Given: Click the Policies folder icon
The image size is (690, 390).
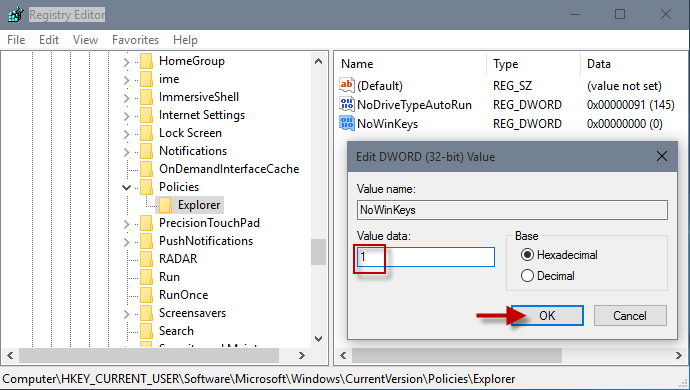Looking at the screenshot, I should pyautogui.click(x=146, y=187).
